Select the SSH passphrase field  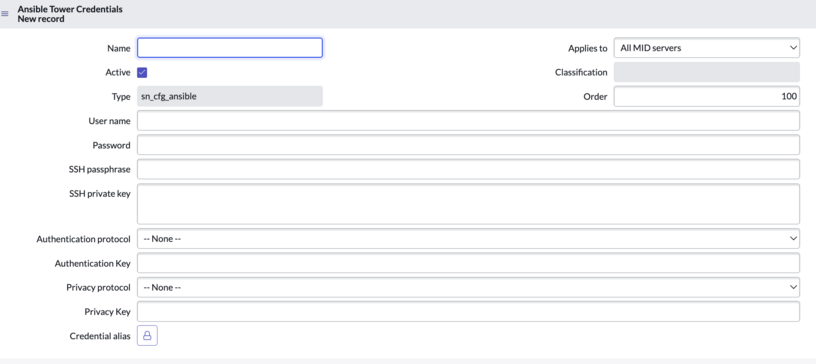[468, 169]
